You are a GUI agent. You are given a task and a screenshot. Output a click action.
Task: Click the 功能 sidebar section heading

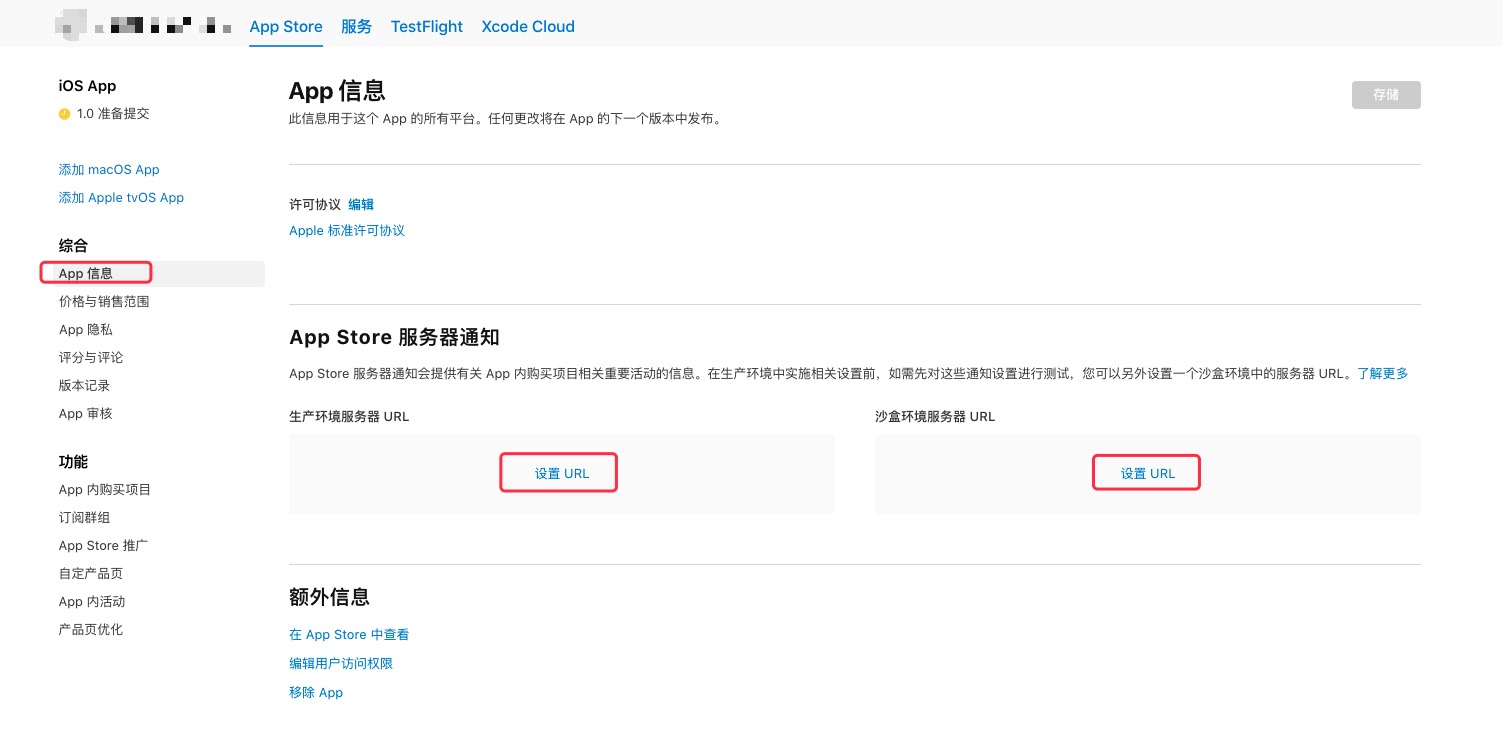(73, 462)
